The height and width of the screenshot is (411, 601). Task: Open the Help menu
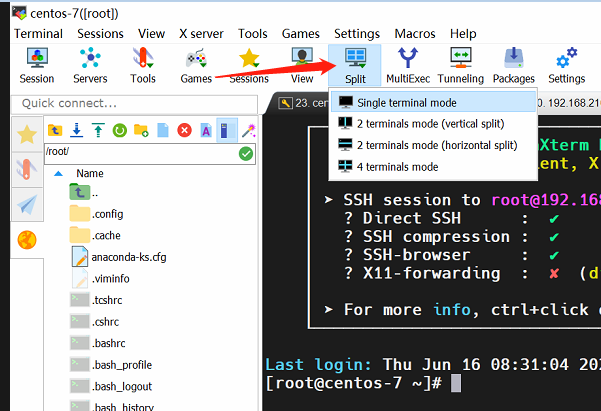tap(463, 34)
